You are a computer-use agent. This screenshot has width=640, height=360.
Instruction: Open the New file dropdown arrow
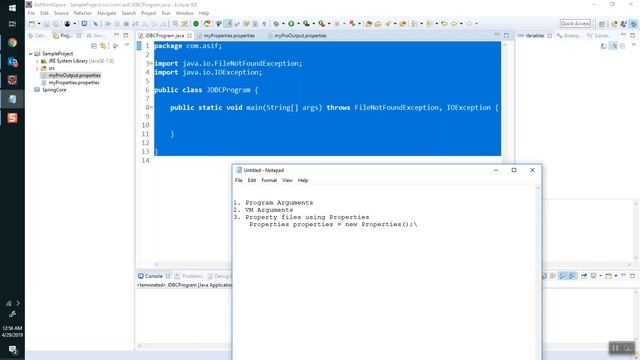coord(39,24)
